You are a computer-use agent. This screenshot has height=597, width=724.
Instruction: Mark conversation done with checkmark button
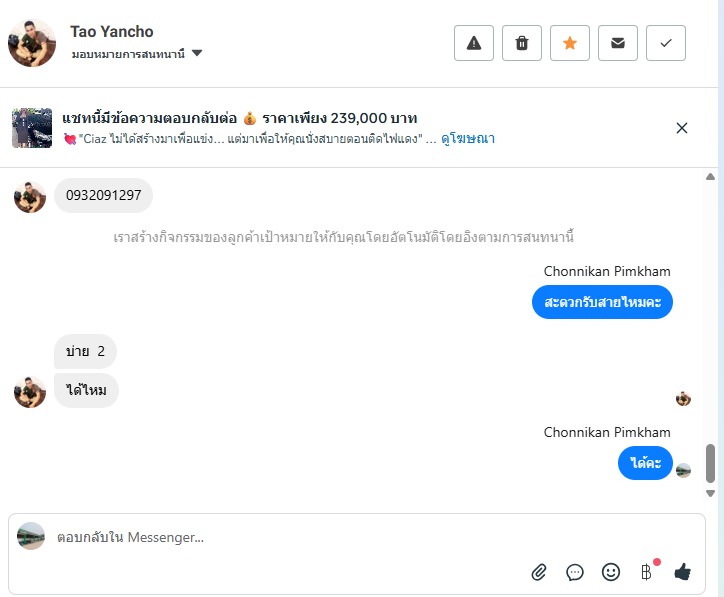tap(666, 43)
